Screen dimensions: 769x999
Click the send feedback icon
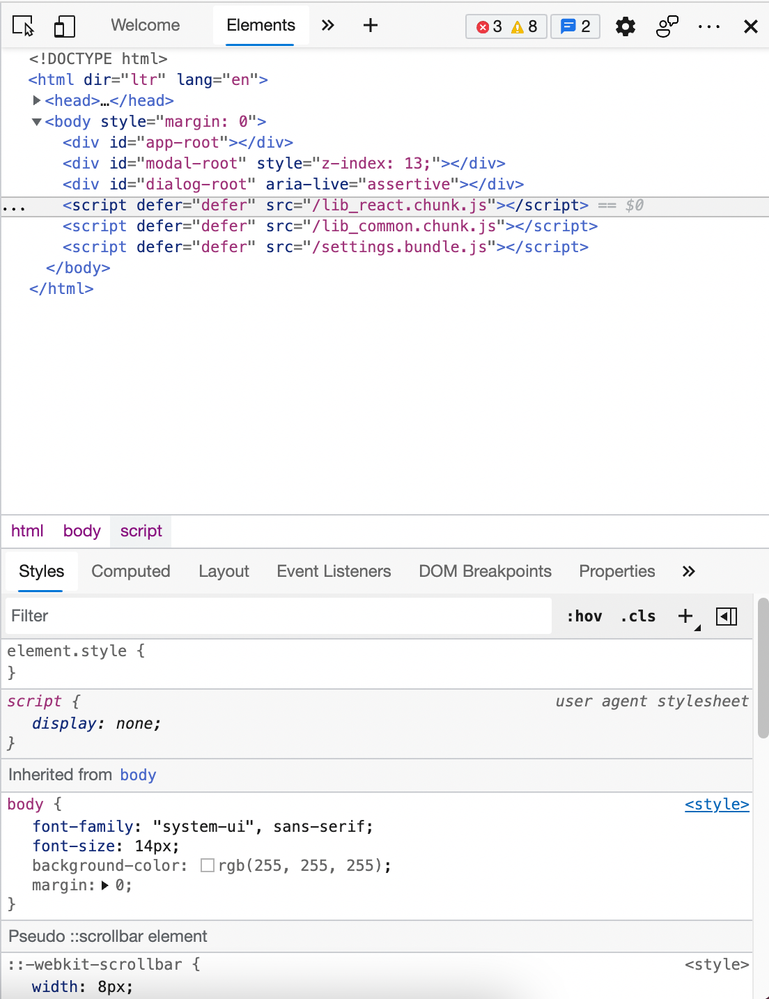pyautogui.click(x=667, y=27)
